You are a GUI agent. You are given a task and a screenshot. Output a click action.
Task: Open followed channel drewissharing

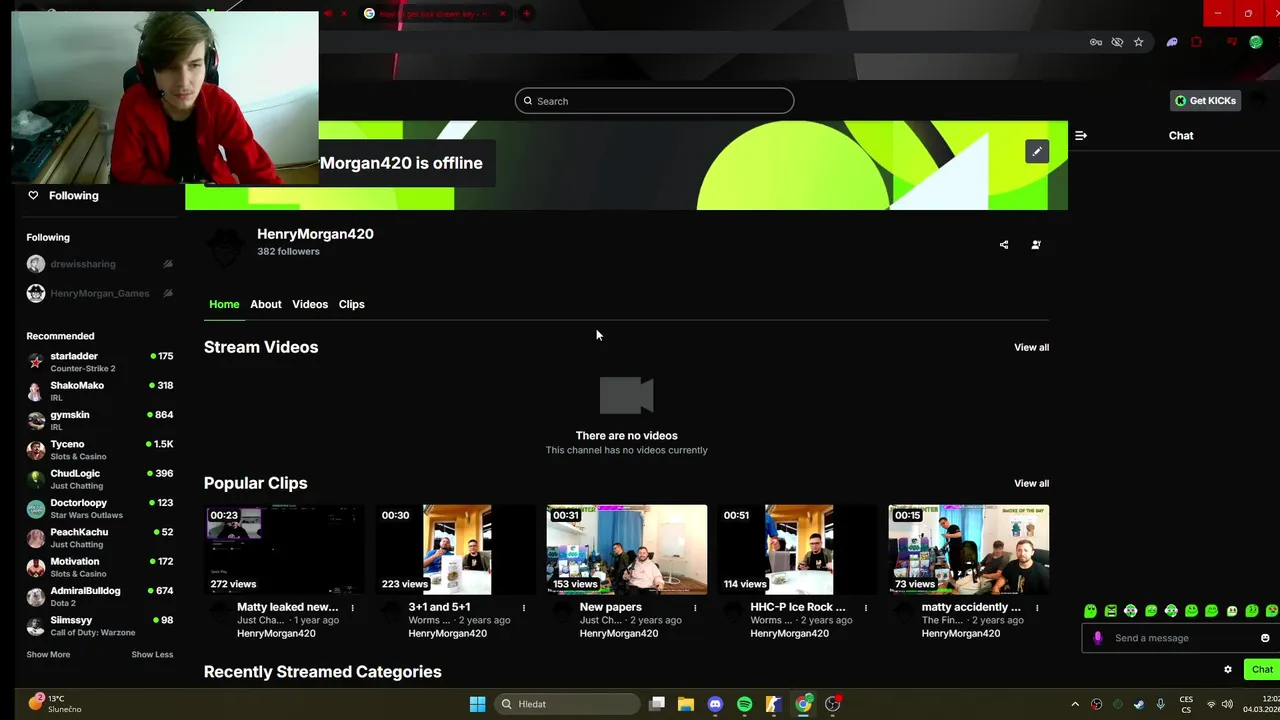pos(99,264)
